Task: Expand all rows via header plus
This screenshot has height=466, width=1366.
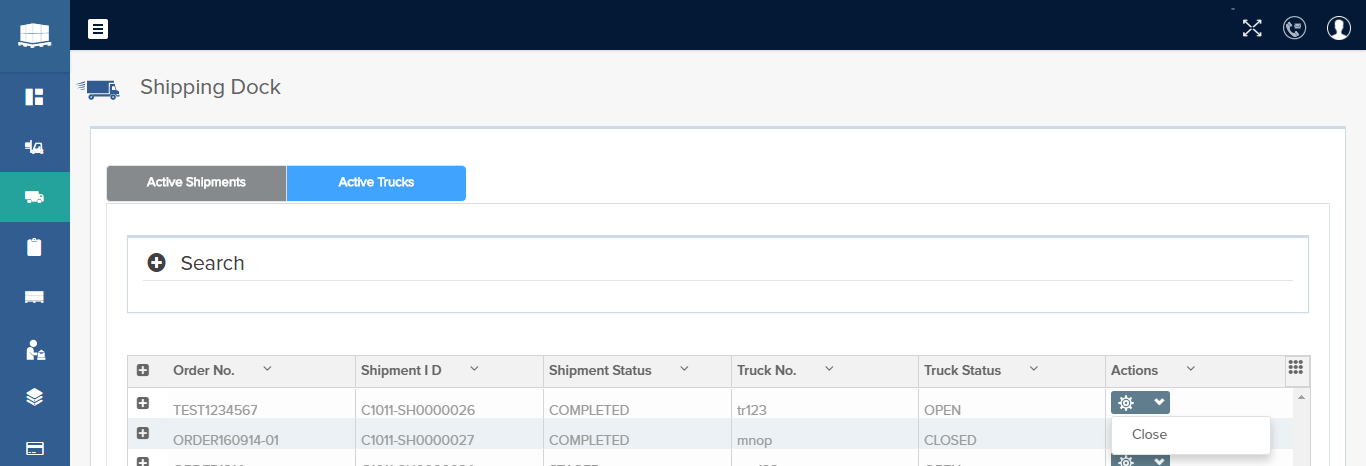Action: pos(143,371)
